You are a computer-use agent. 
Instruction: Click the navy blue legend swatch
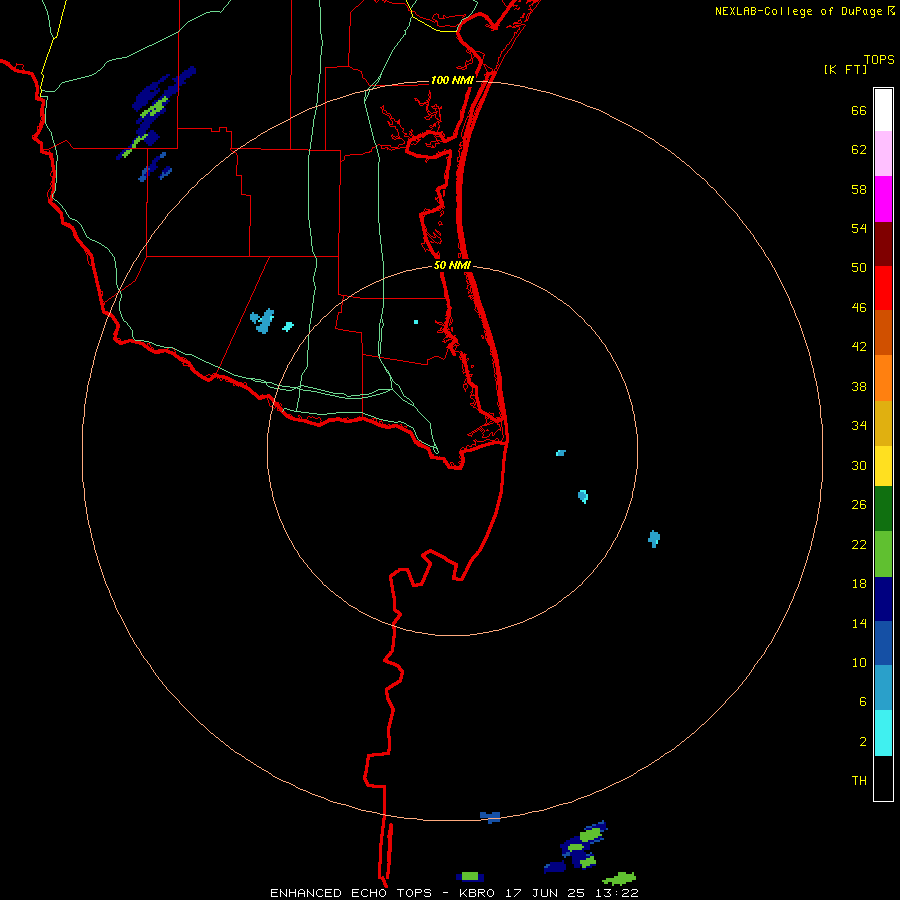[883, 599]
